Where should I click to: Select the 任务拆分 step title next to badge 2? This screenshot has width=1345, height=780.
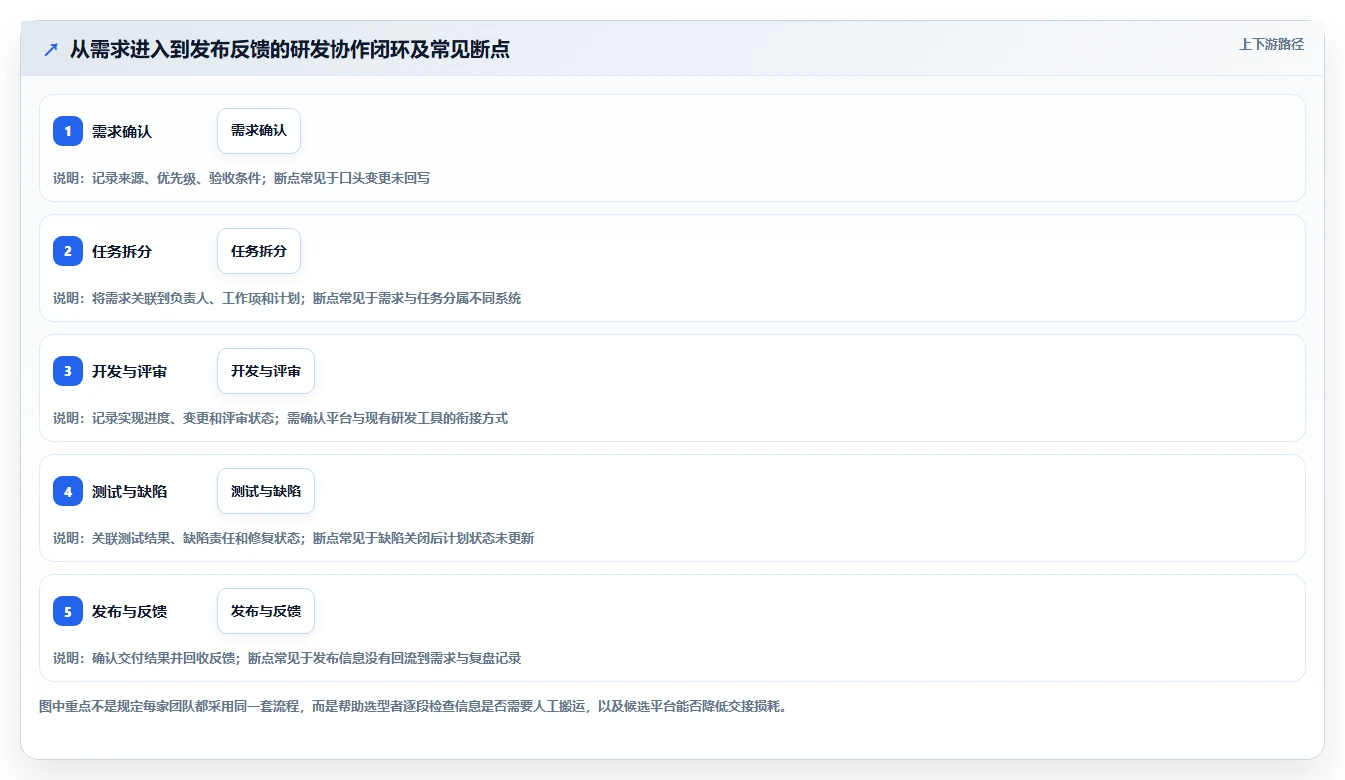tap(122, 251)
